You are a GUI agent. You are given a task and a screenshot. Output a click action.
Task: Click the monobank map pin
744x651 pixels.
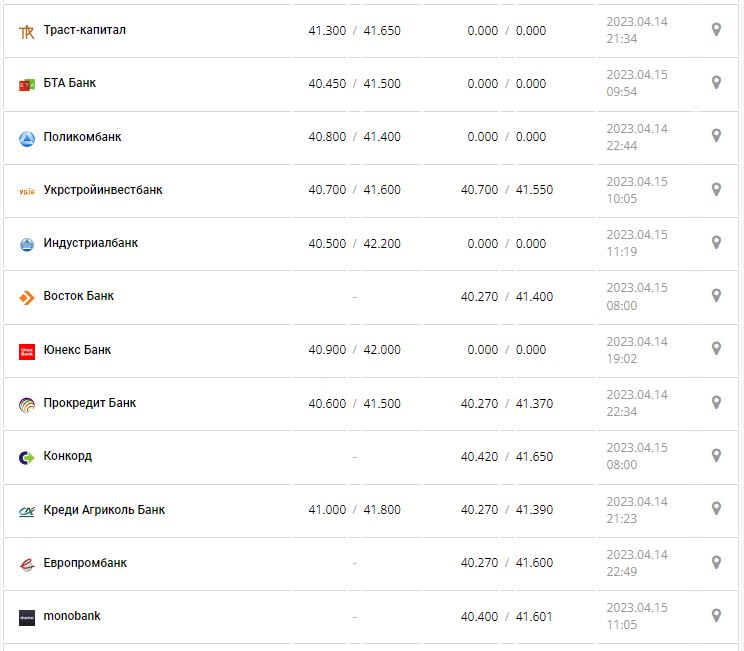click(x=716, y=615)
